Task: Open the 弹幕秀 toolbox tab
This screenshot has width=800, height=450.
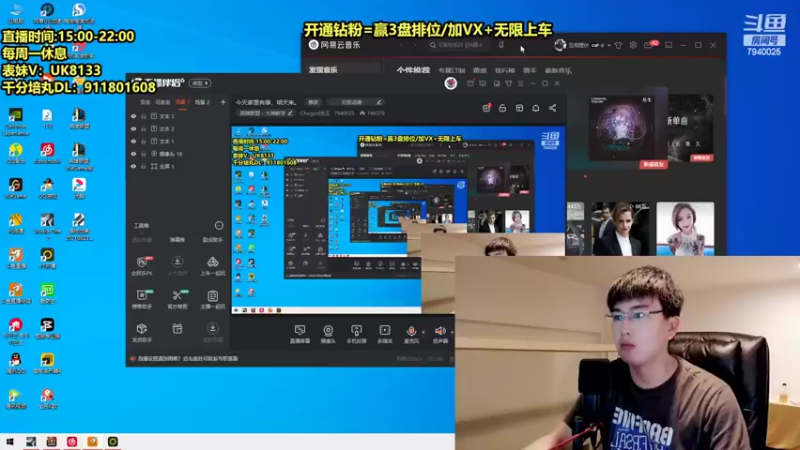Action: [177, 240]
